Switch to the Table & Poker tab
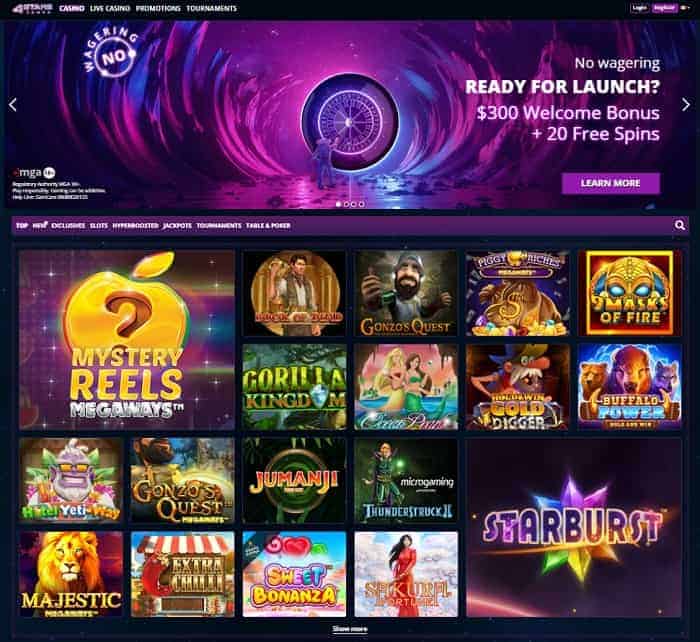 pos(268,225)
